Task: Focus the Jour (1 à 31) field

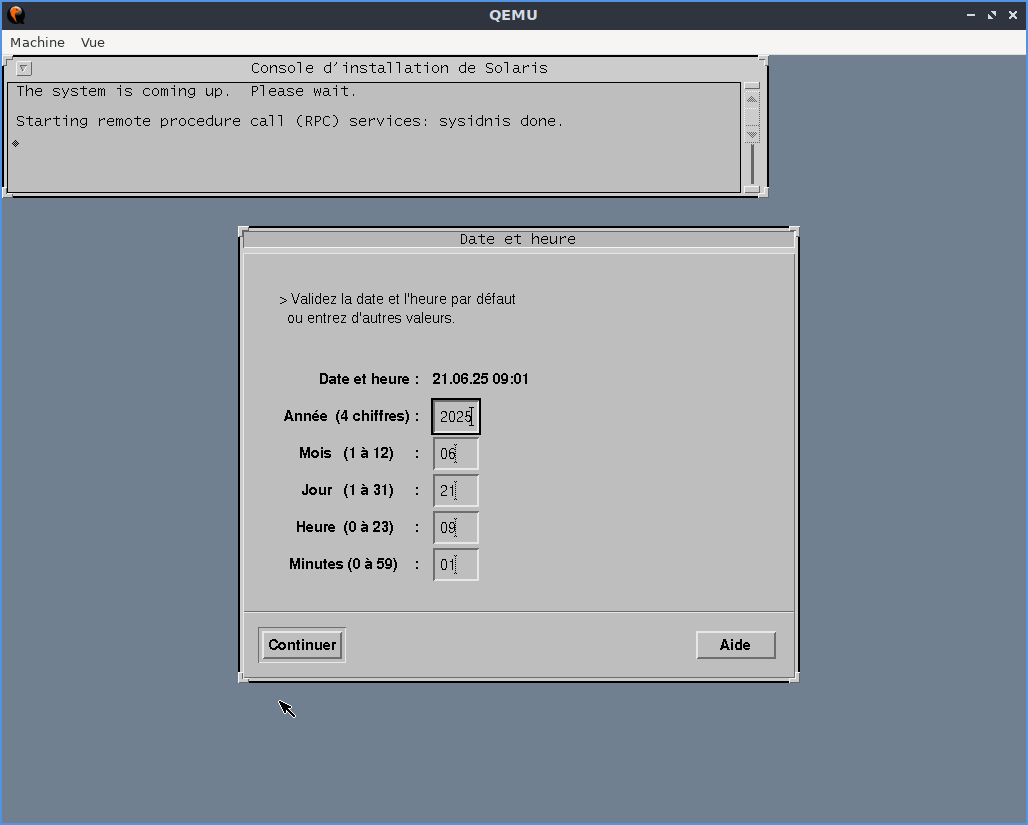Action: [456, 491]
